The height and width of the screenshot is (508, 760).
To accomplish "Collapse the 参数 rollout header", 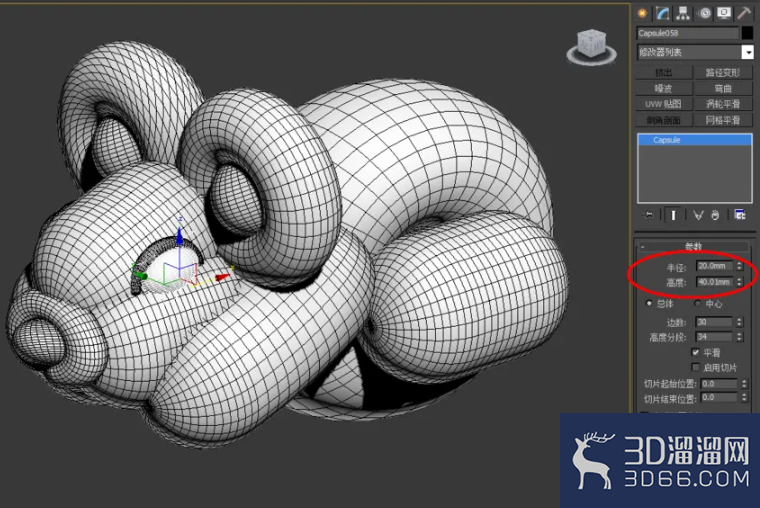I will (x=694, y=247).
